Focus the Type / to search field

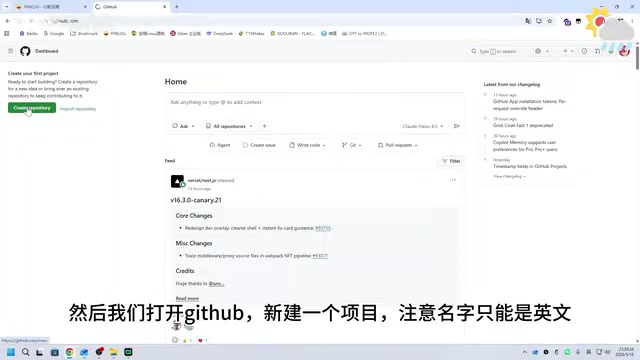point(498,51)
